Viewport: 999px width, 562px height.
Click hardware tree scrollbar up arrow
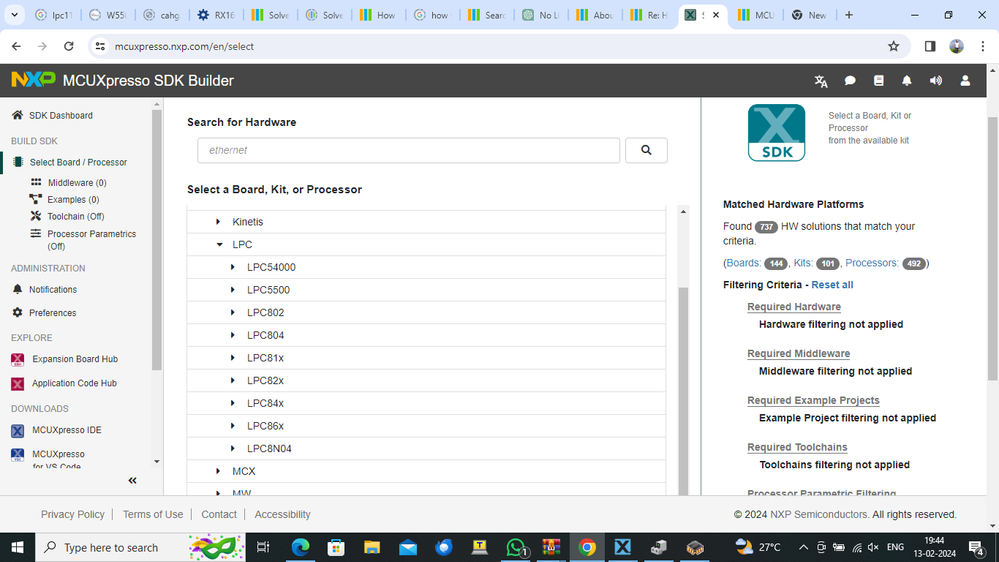click(683, 212)
